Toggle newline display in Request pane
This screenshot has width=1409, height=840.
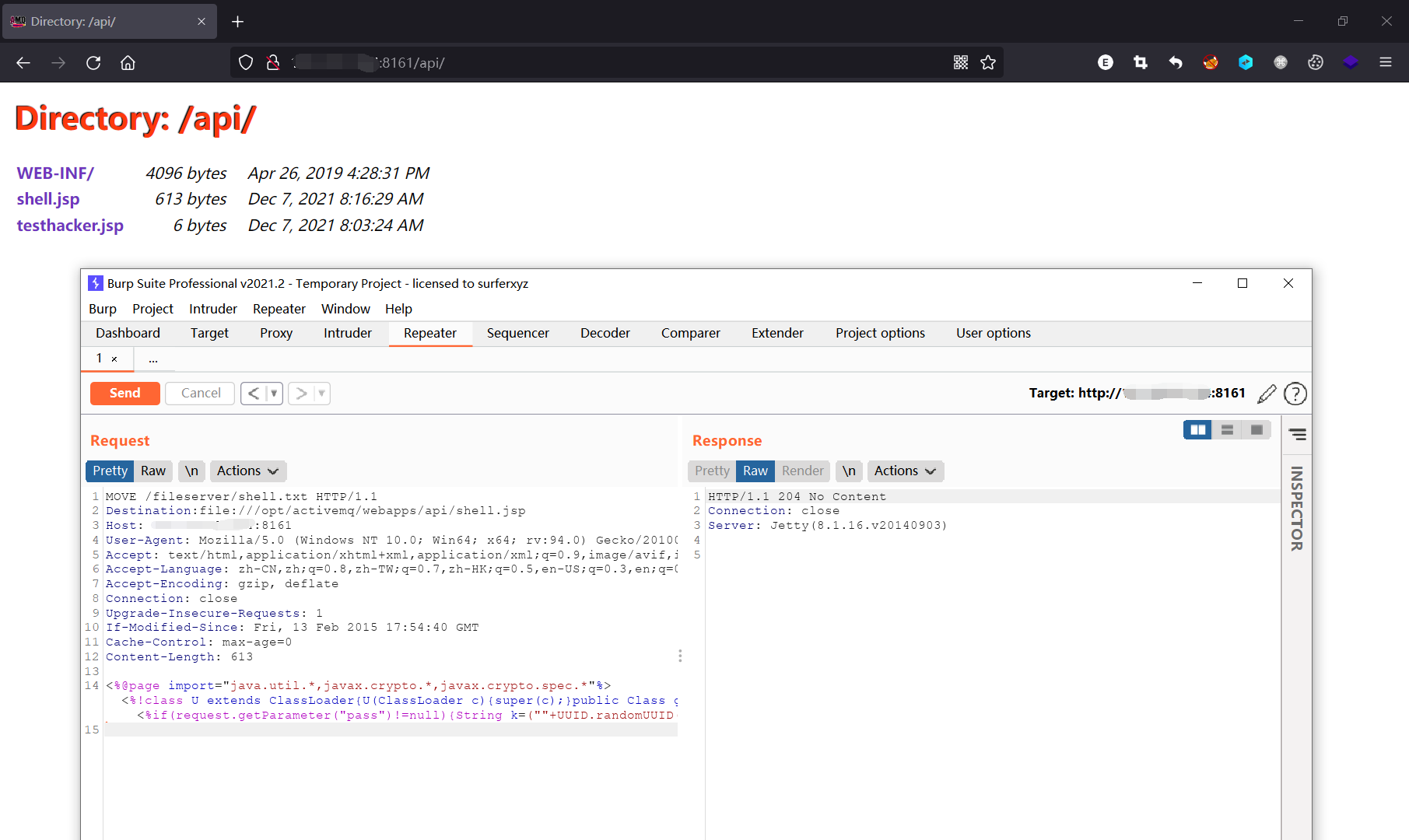click(x=191, y=471)
